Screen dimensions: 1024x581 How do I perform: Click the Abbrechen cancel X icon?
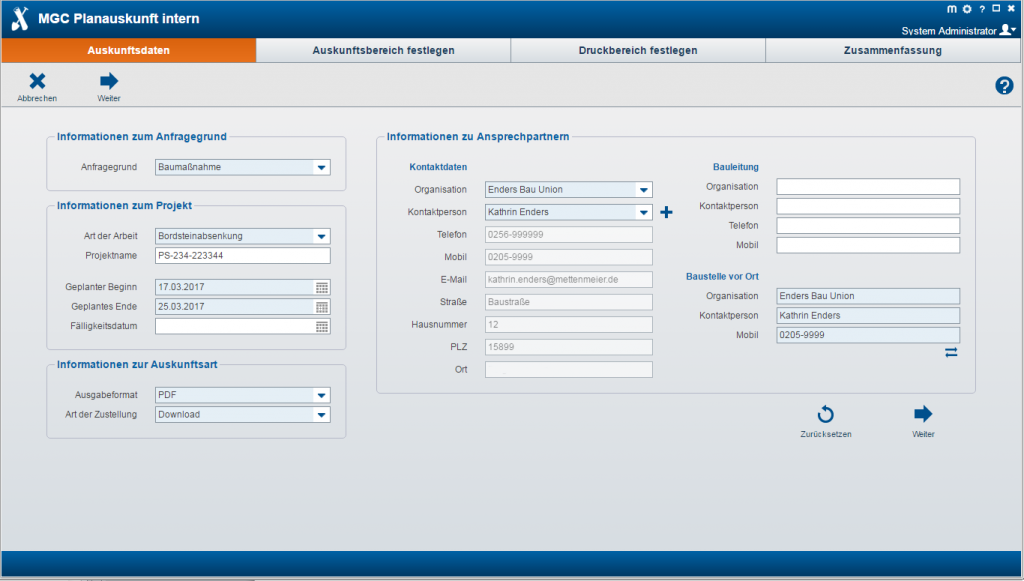point(37,82)
